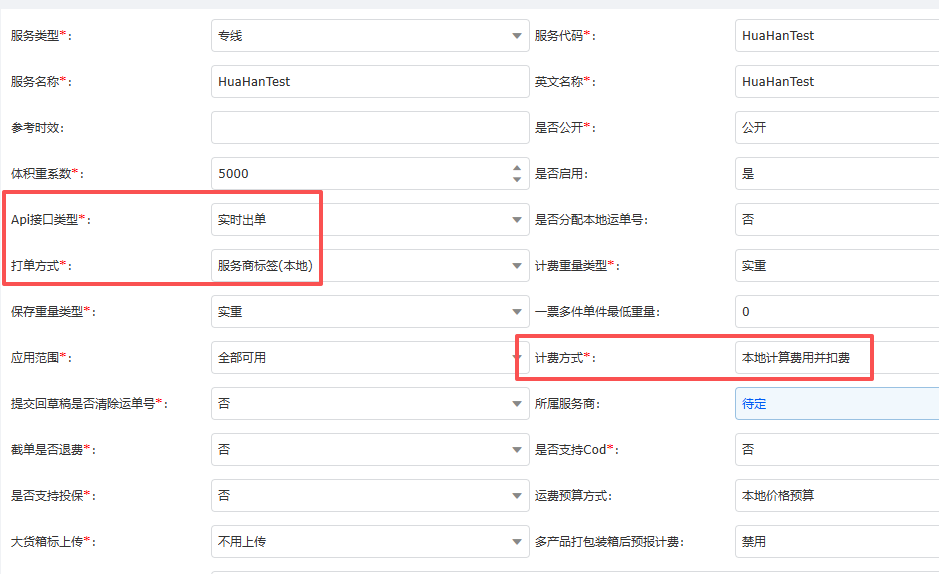Click the 服务代码 field with HuaHanTest
The width and height of the screenshot is (939, 574).
[836, 36]
